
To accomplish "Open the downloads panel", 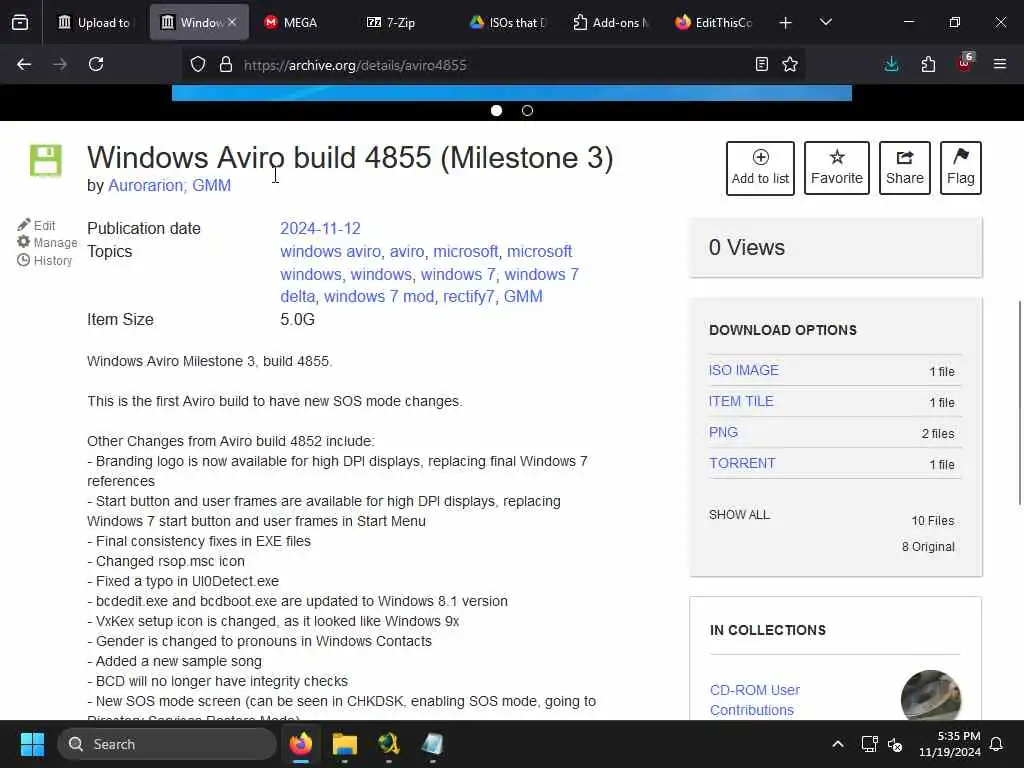I will click(891, 65).
